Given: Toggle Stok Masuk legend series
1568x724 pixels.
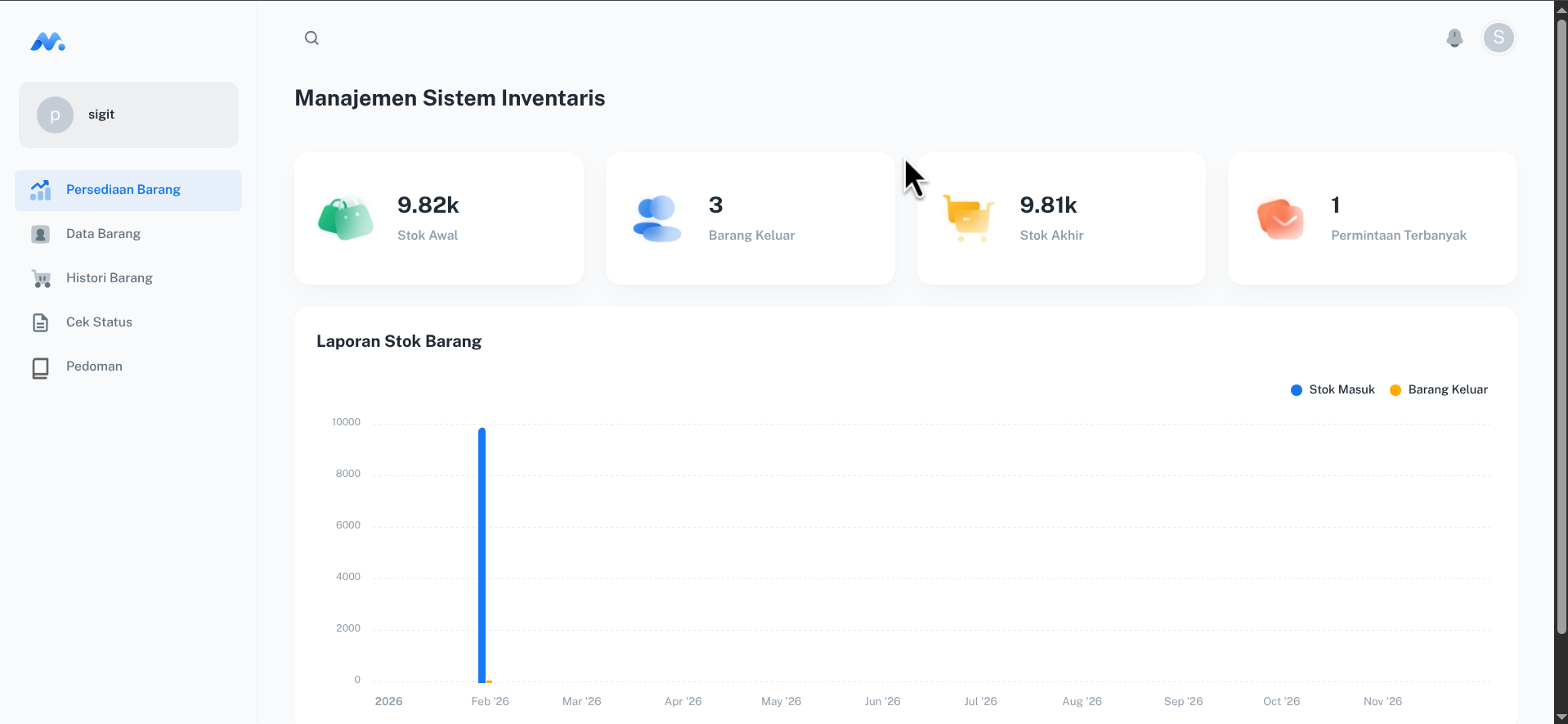Looking at the screenshot, I should (1333, 389).
